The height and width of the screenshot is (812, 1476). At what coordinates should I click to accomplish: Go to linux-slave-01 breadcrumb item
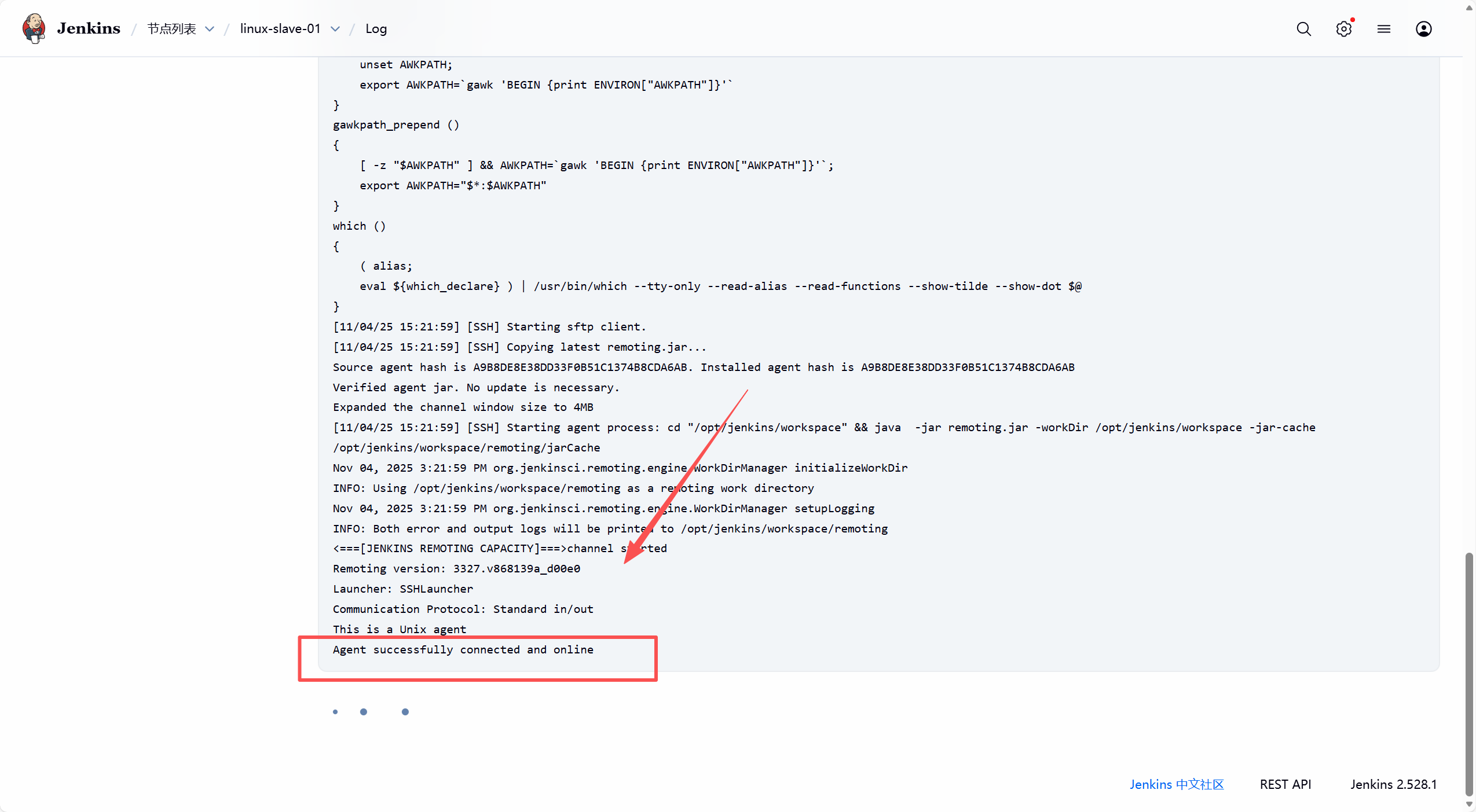coord(280,29)
